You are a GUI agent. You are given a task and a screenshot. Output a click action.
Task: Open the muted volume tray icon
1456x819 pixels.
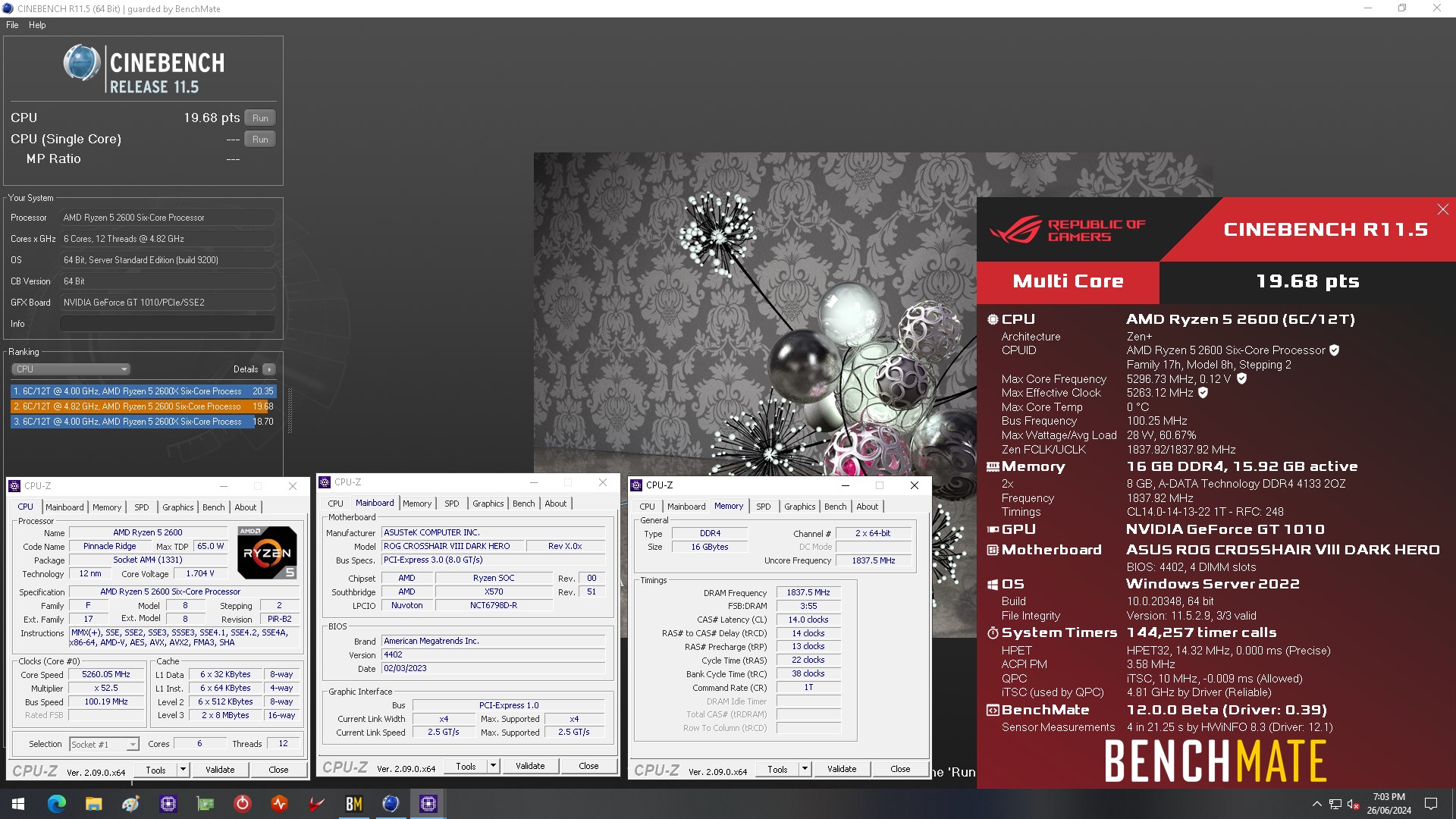[x=1353, y=804]
